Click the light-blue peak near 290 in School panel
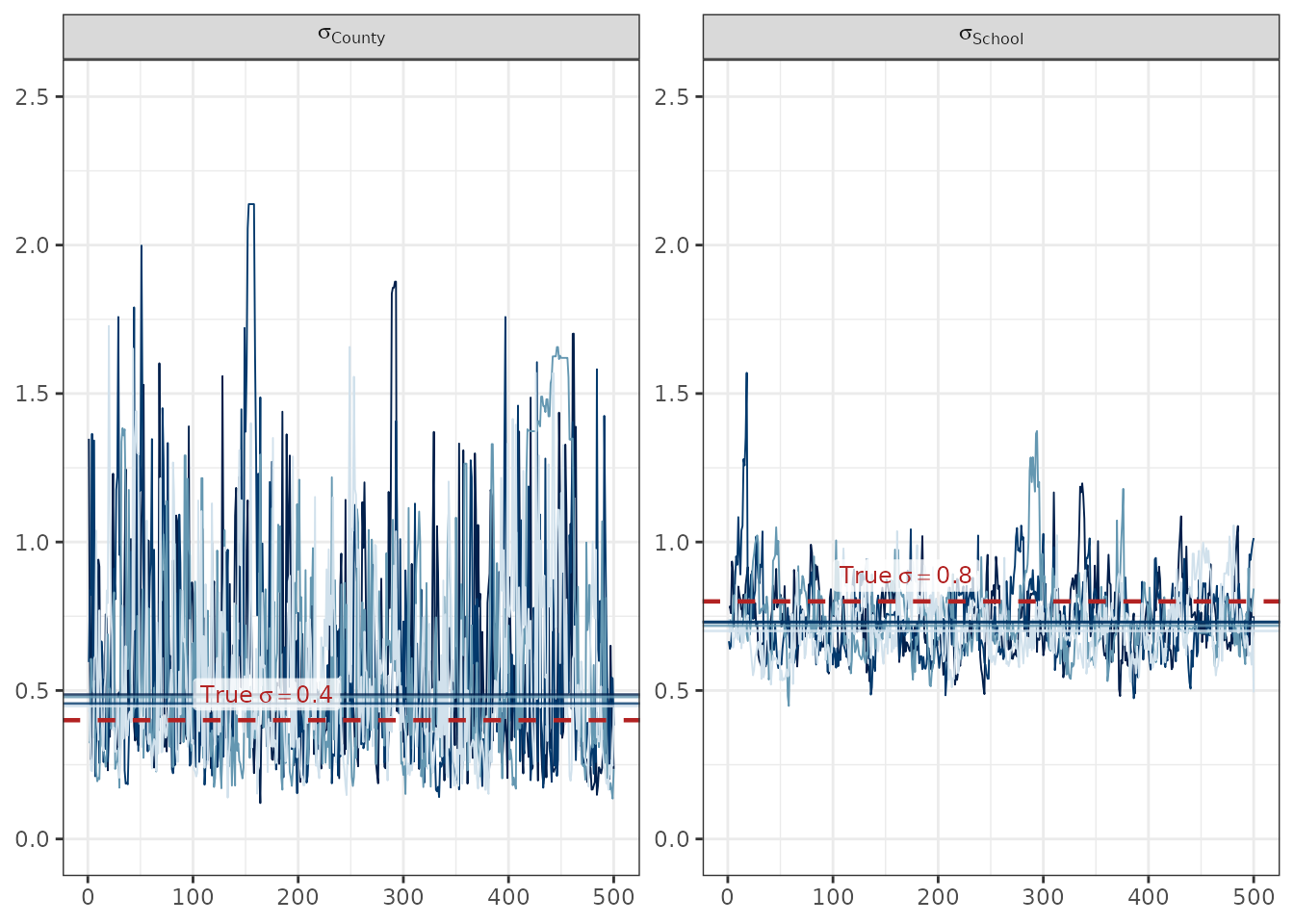This screenshot has width=1294, height=924. 1036,432
